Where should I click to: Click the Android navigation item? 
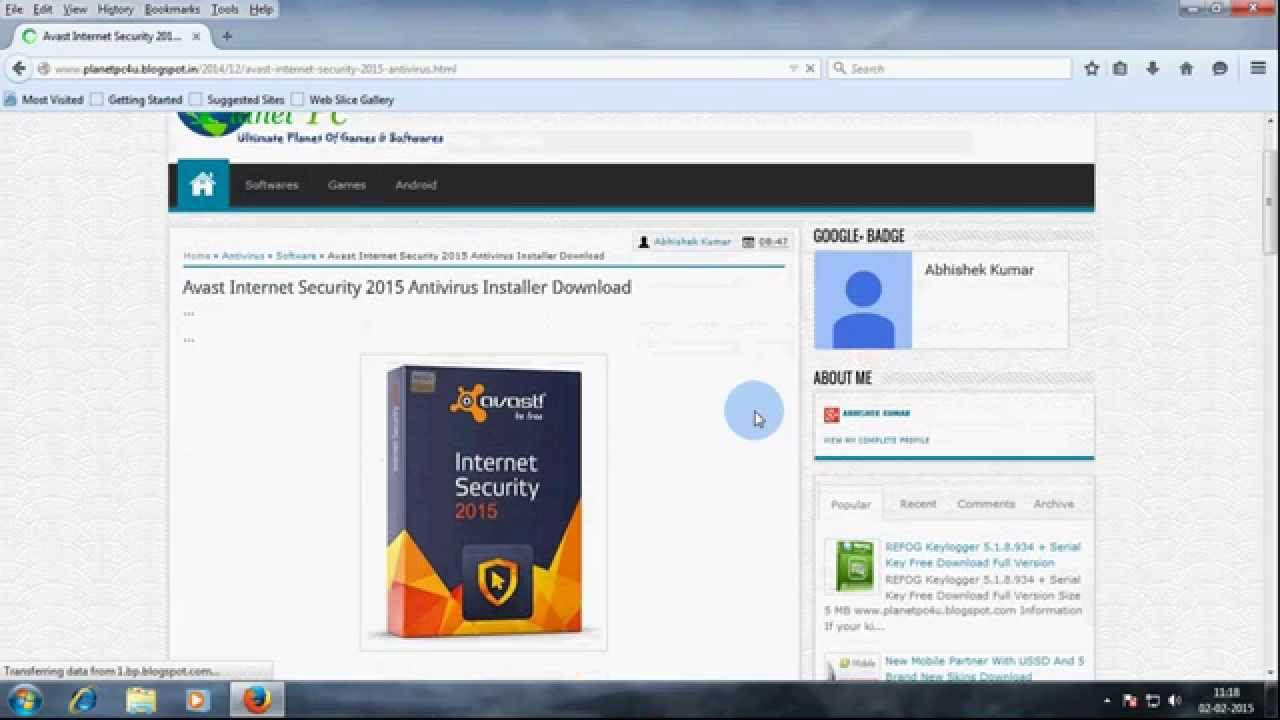click(x=416, y=185)
